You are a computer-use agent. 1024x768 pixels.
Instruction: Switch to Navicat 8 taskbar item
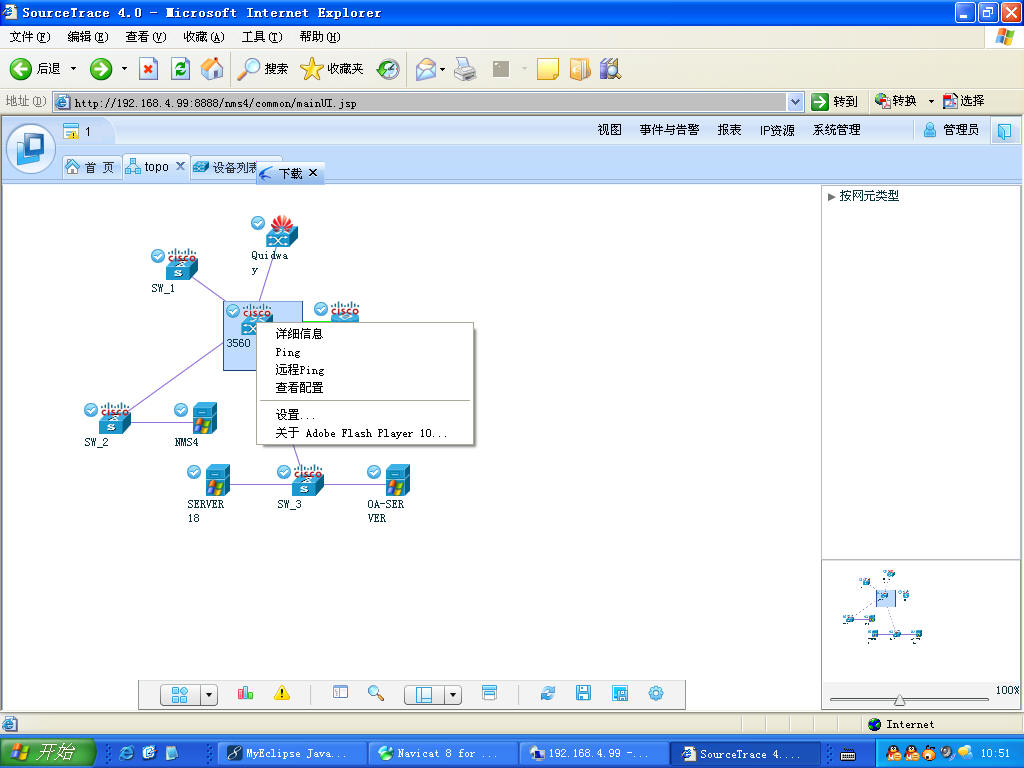tap(441, 753)
